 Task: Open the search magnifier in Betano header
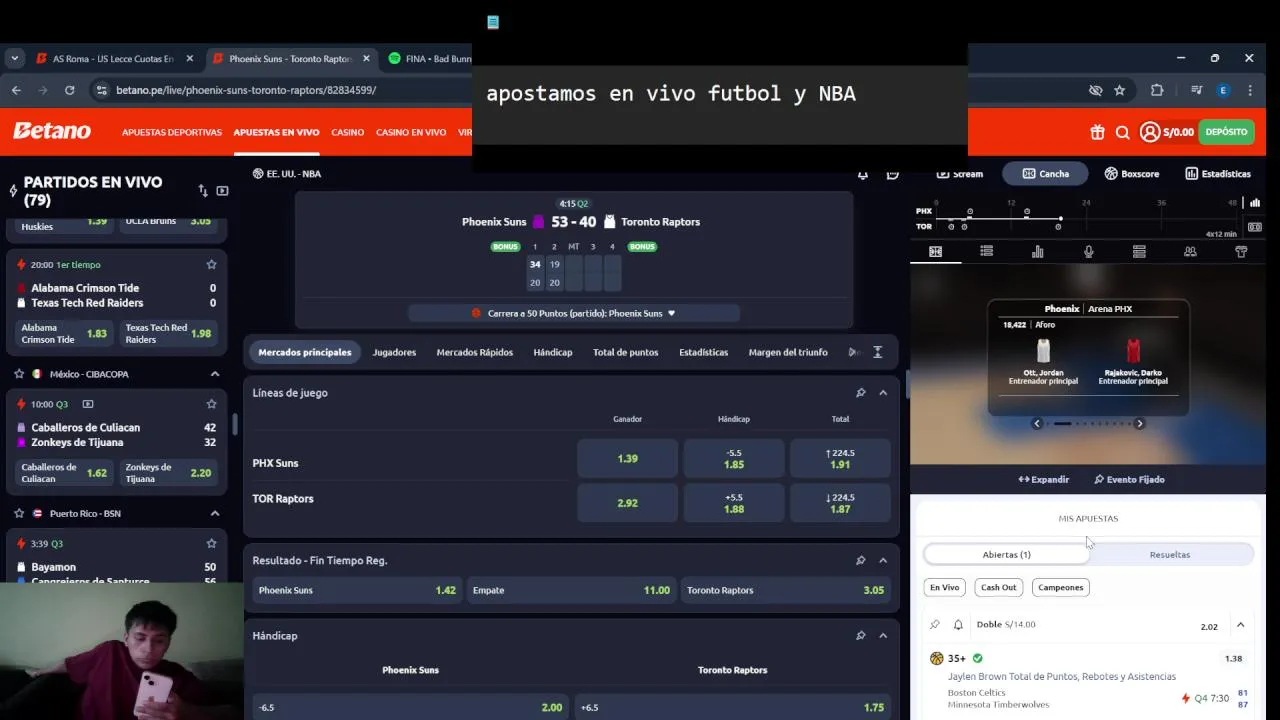[x=1122, y=132]
